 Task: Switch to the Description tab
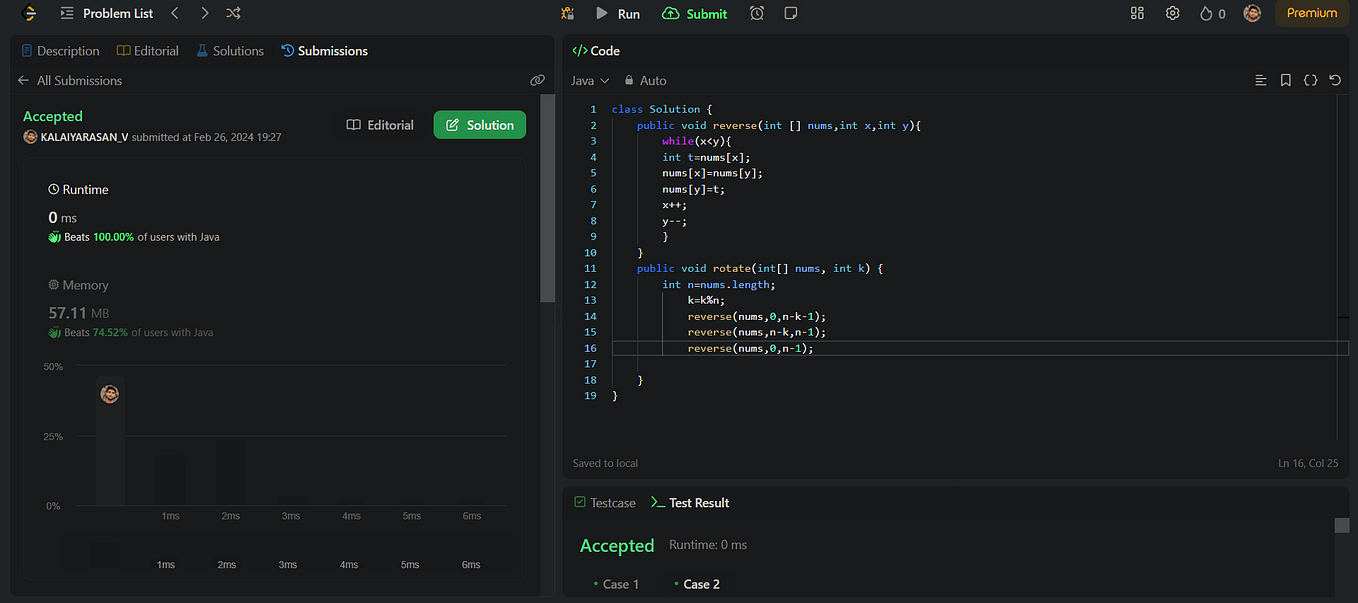click(60, 50)
